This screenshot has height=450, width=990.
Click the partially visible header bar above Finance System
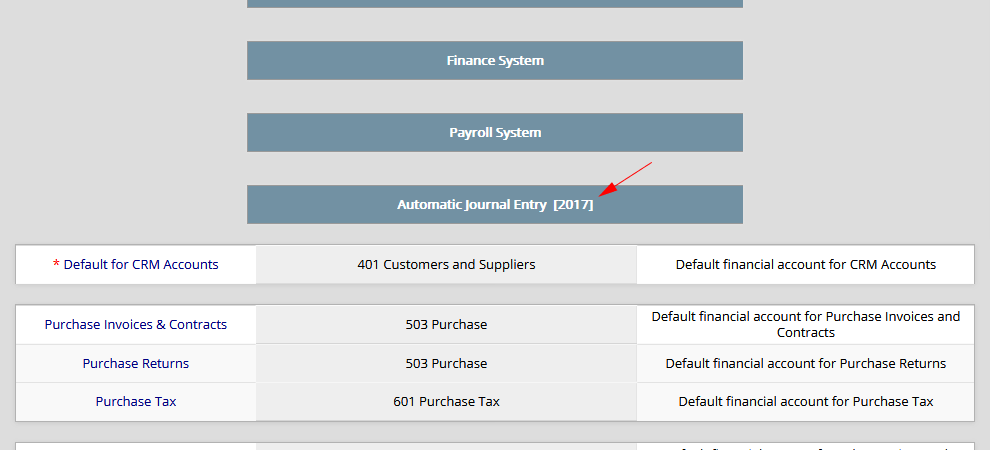pos(495,4)
